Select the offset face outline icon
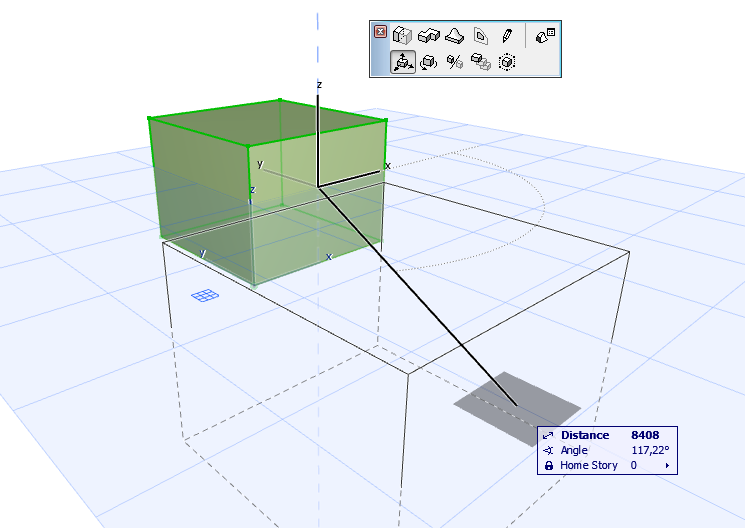 coord(481,36)
